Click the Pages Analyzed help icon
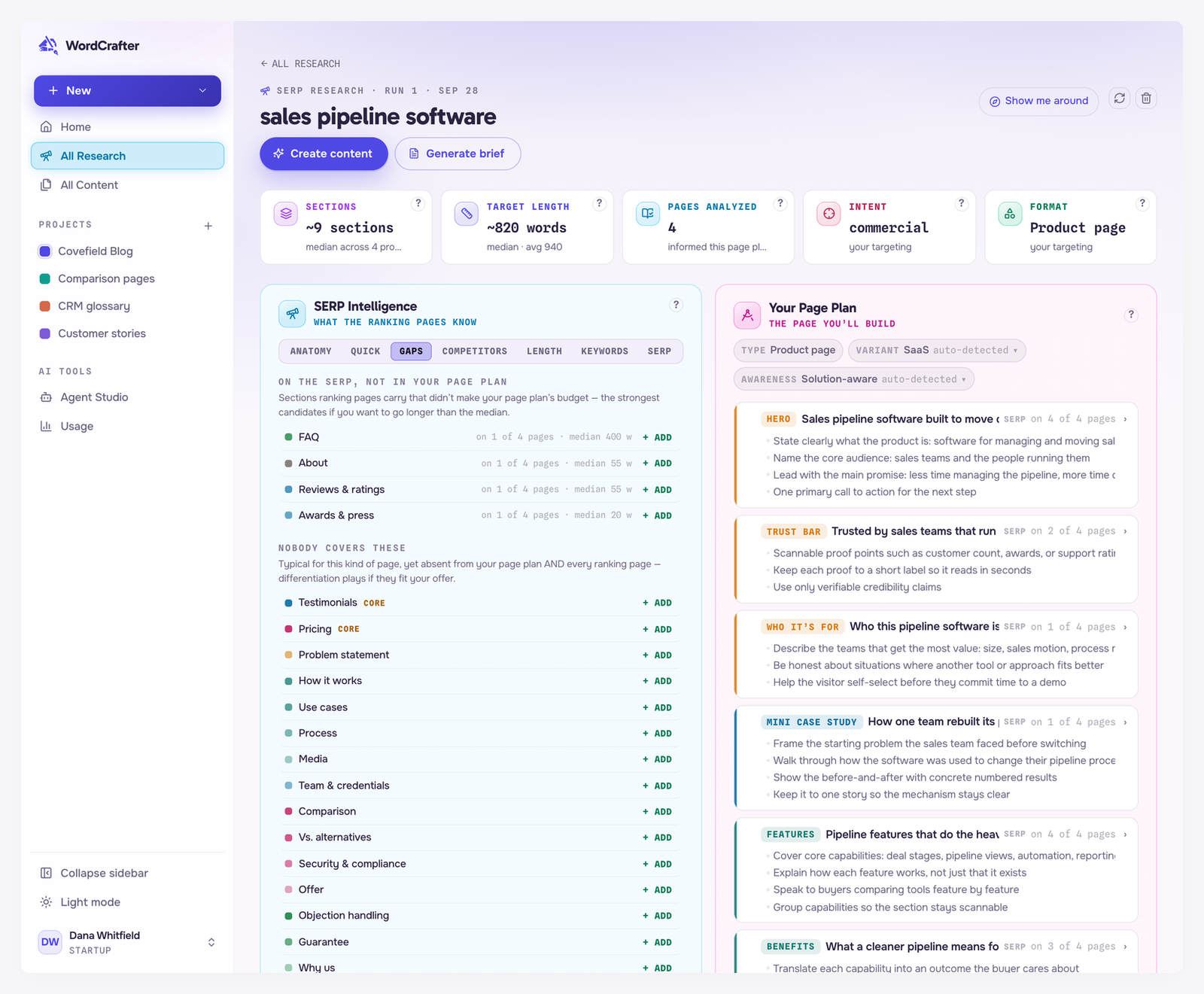The height and width of the screenshot is (994, 1204). [x=780, y=203]
